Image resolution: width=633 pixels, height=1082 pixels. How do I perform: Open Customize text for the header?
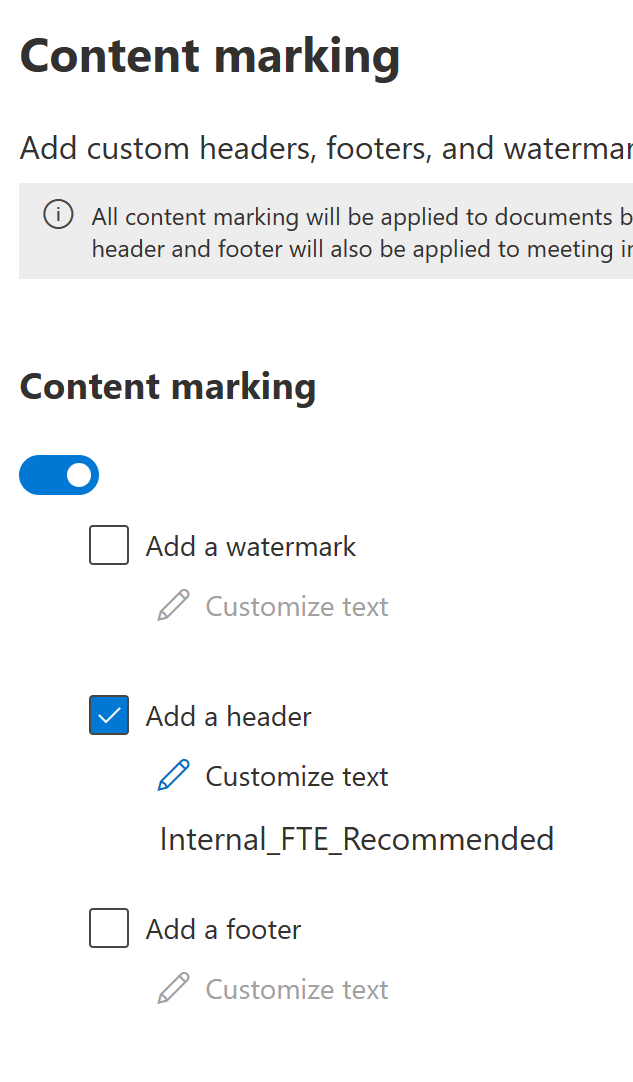point(297,777)
